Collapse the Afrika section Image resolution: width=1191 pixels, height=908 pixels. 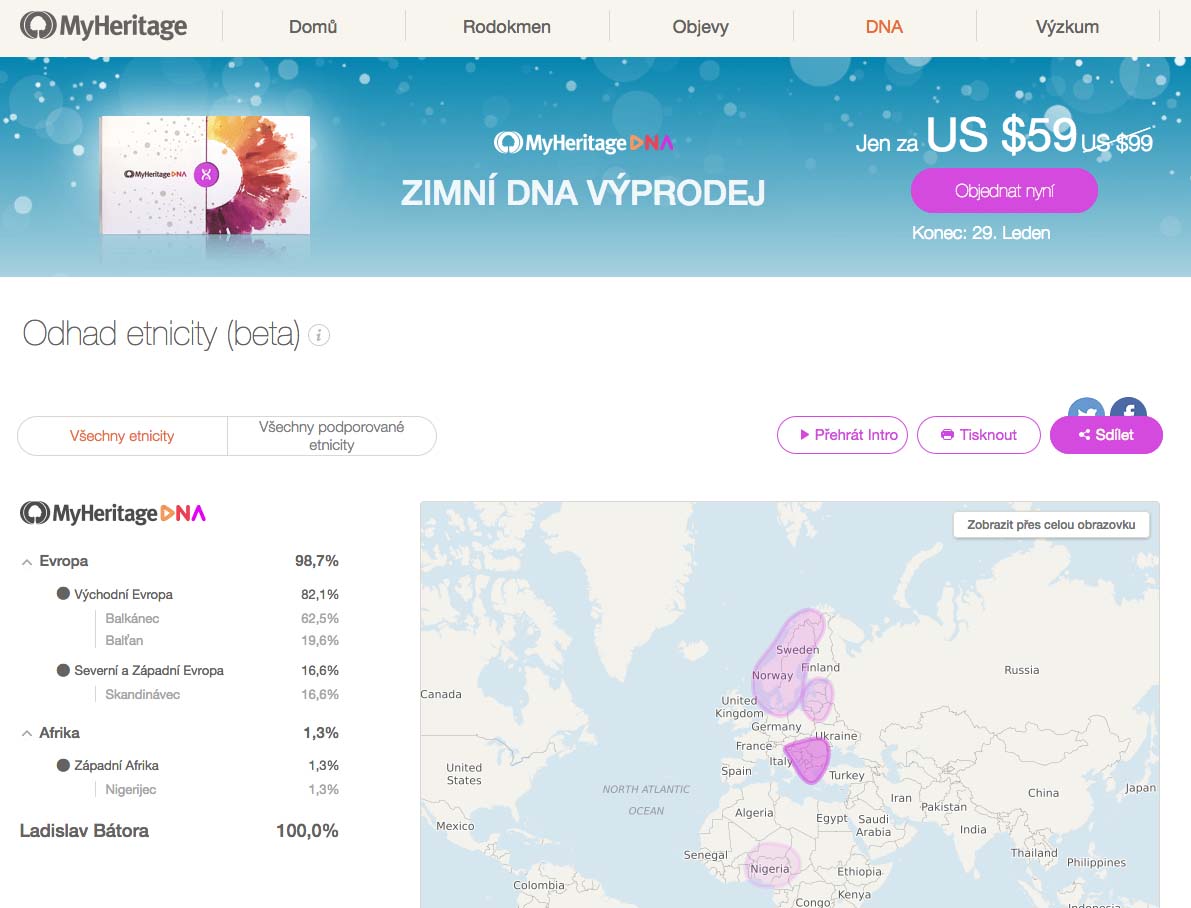[27, 734]
